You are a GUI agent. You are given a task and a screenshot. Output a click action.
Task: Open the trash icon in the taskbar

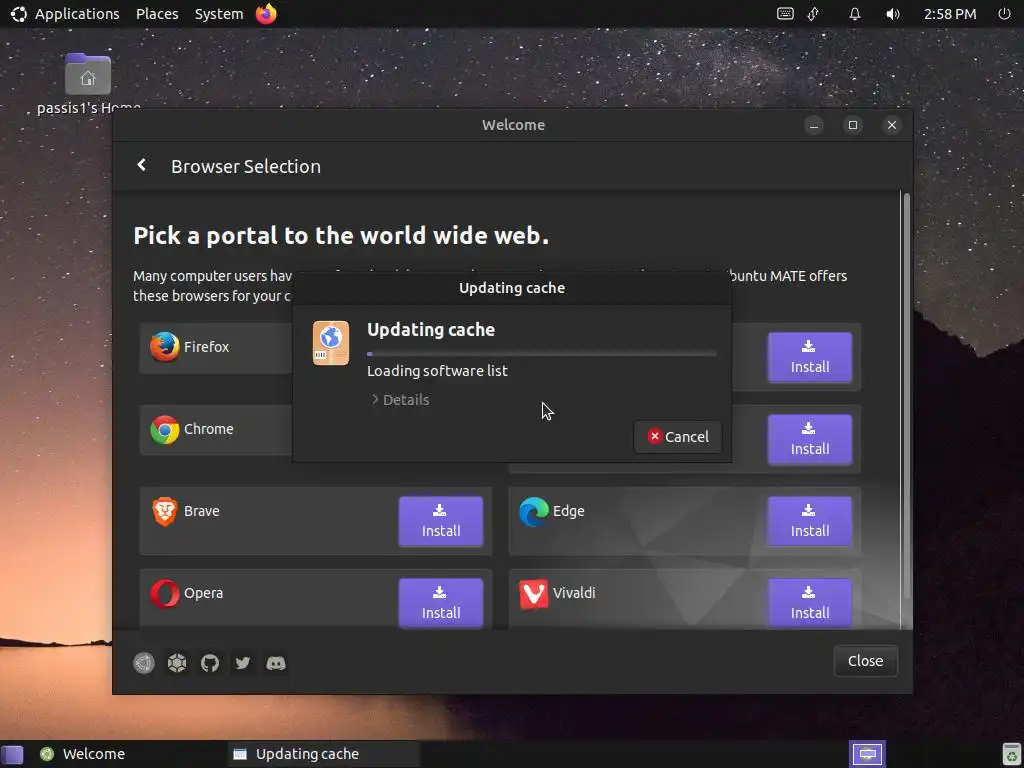click(1012, 754)
